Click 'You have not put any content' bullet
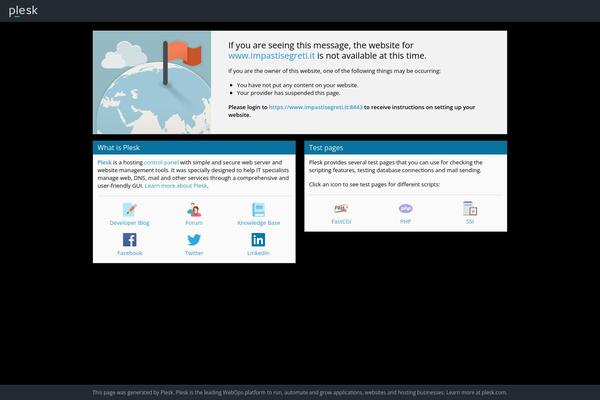This screenshot has width=600, height=400. point(297,85)
